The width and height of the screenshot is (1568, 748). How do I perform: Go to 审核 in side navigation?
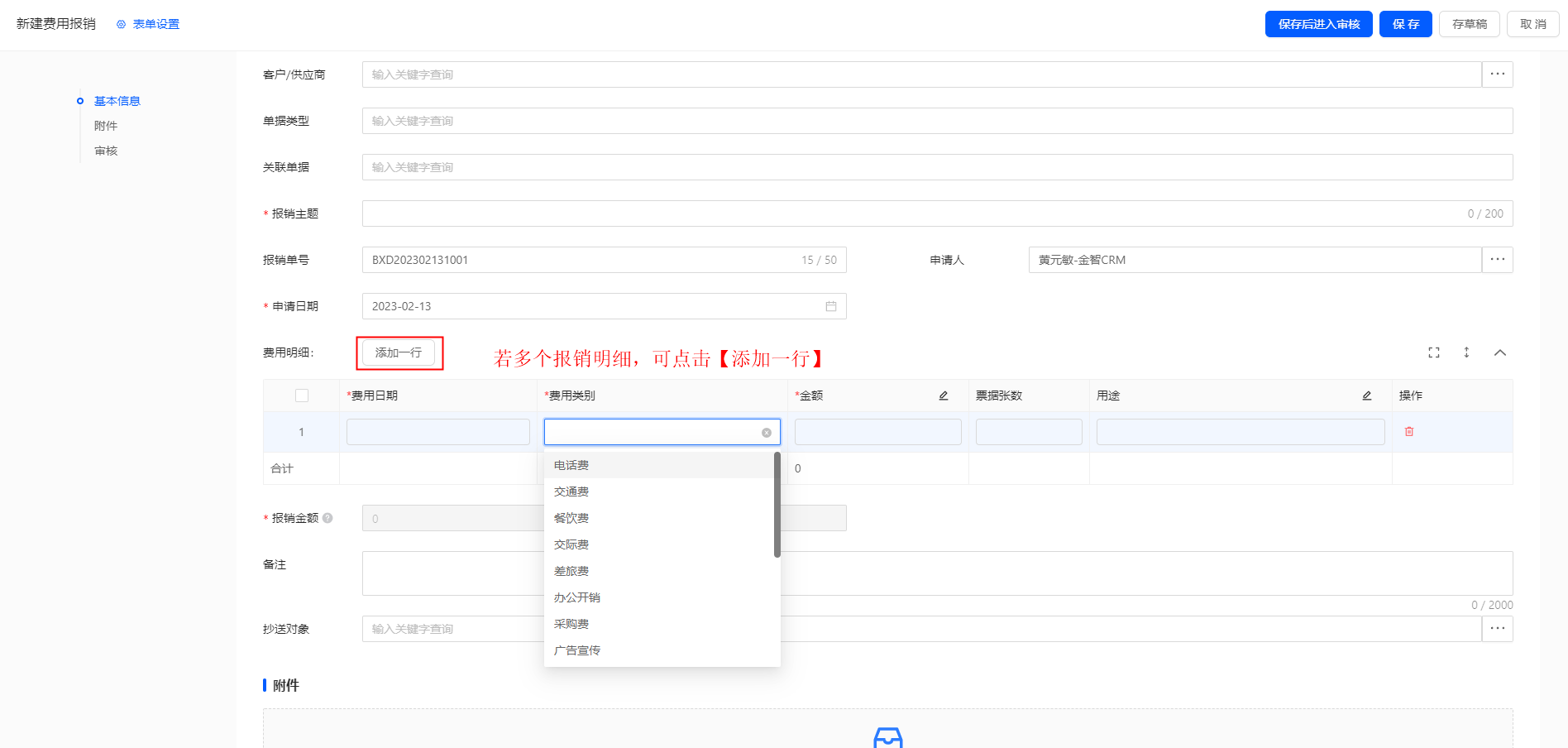click(106, 151)
